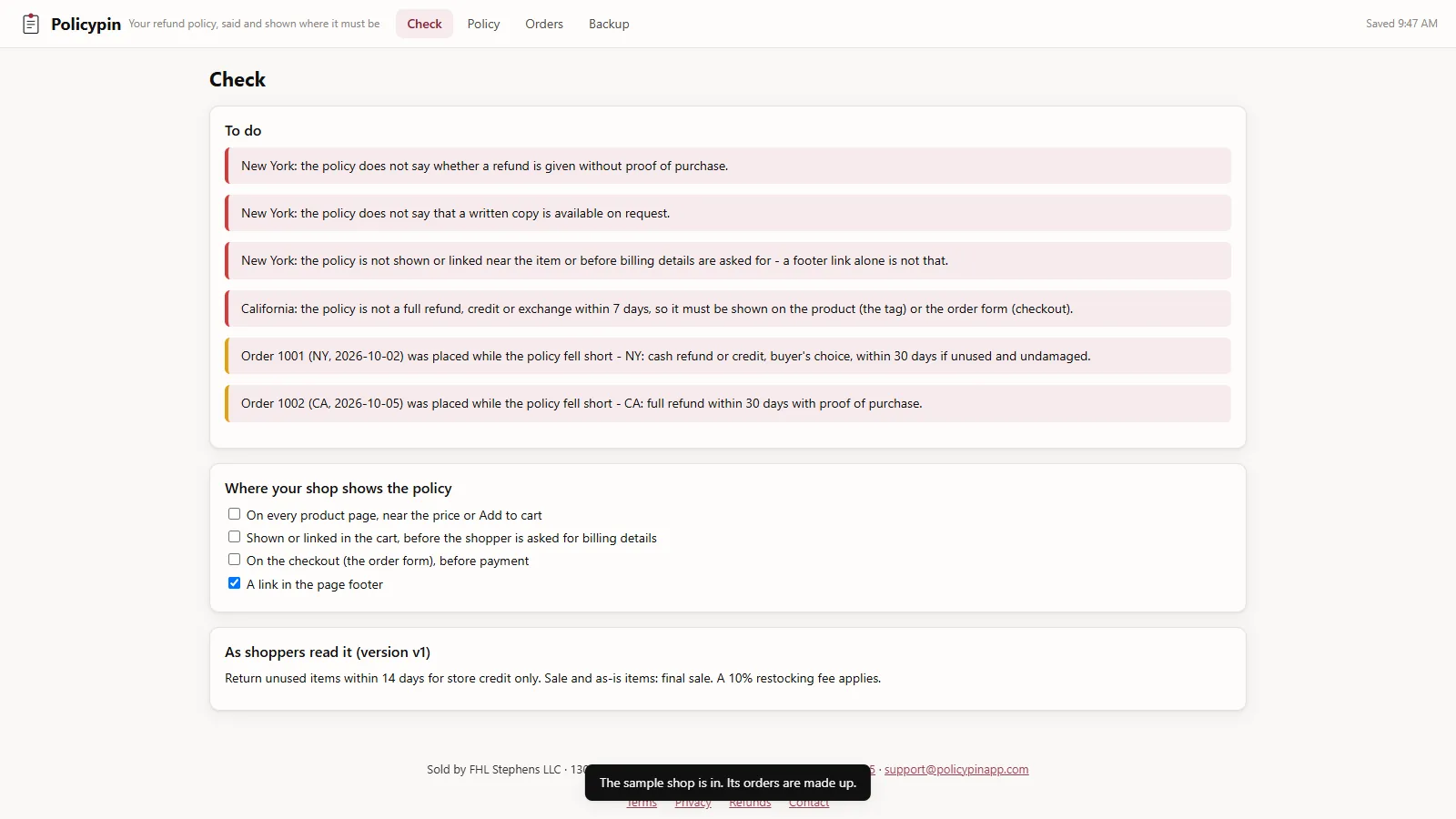Screen dimensions: 1456x819
Task: Click the Contact footer link
Action: click(x=809, y=803)
